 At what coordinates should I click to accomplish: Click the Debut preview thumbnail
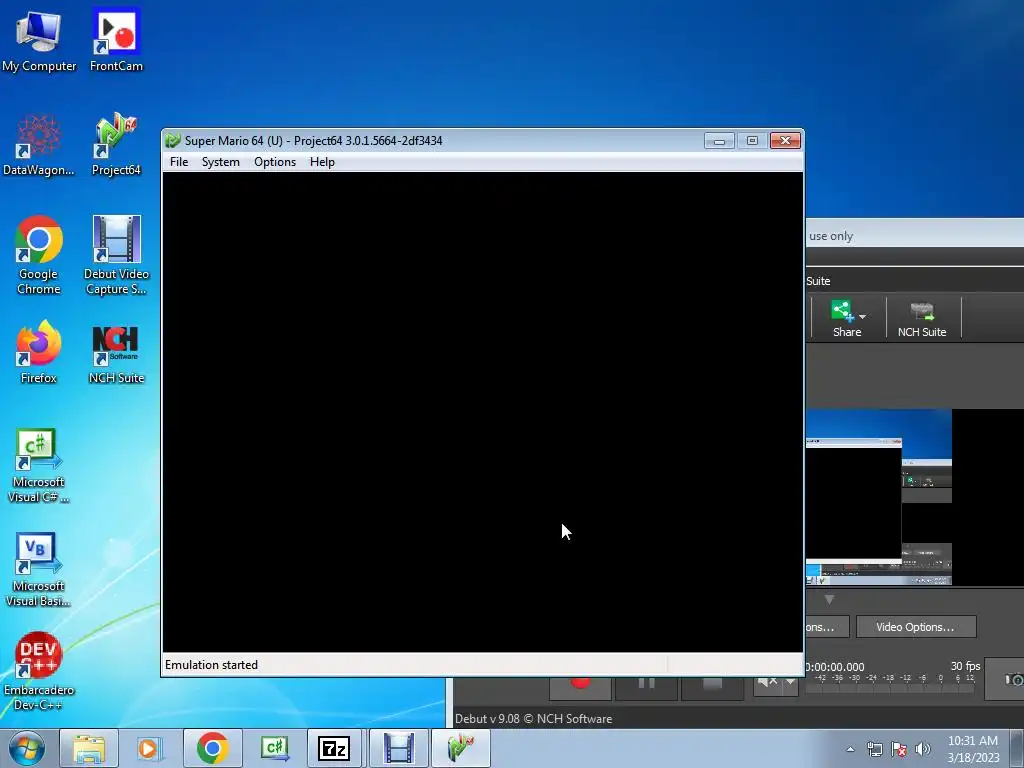(878, 497)
